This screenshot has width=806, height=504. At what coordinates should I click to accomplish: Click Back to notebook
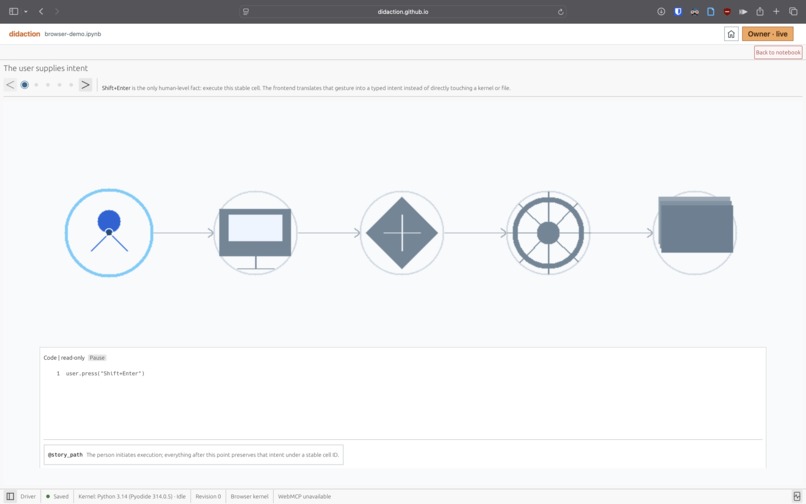pos(778,52)
